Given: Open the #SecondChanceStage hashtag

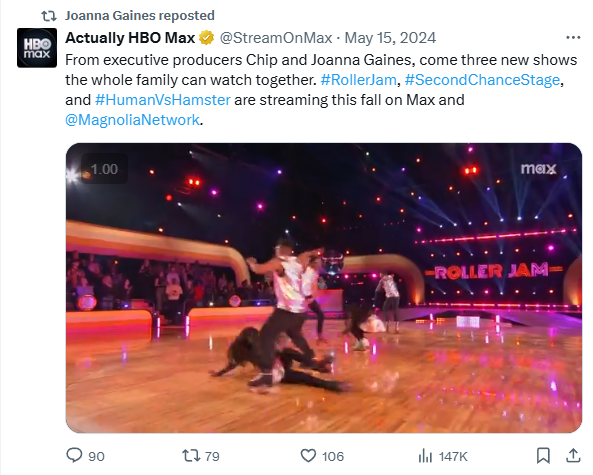Looking at the screenshot, I should (x=482, y=80).
